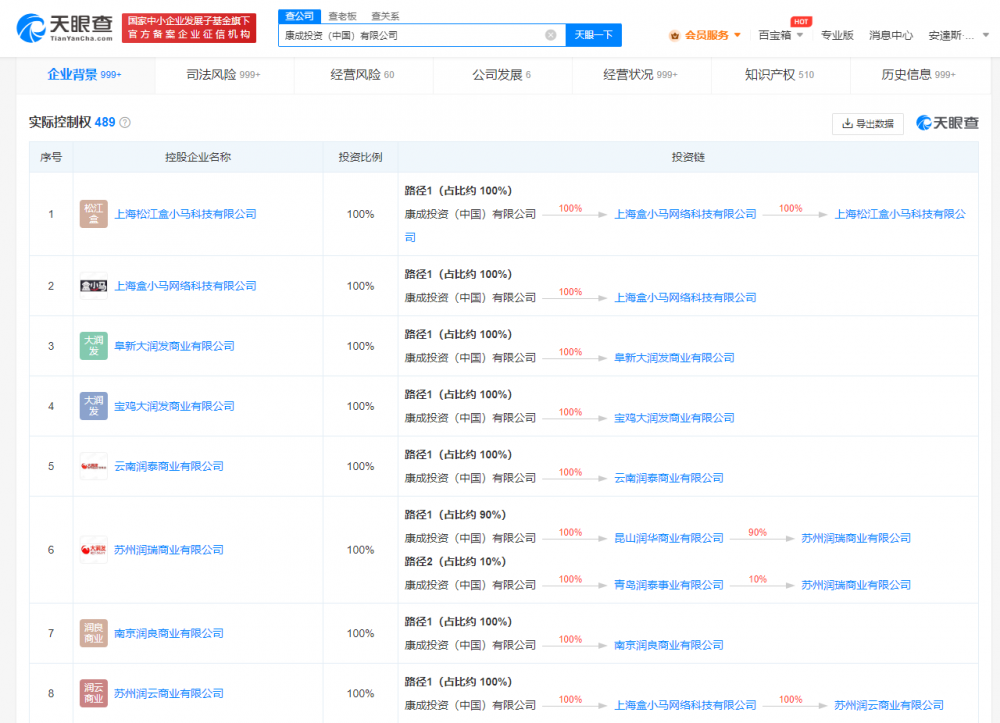
Task: Click 云南润泰商业有限公司 in the investment chain column
Action: point(668,478)
